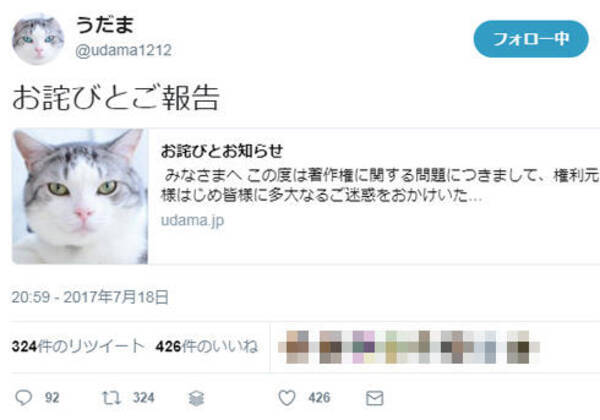Open the お詫びとお知らせ card title
This screenshot has height=420, width=600.
pos(222,151)
